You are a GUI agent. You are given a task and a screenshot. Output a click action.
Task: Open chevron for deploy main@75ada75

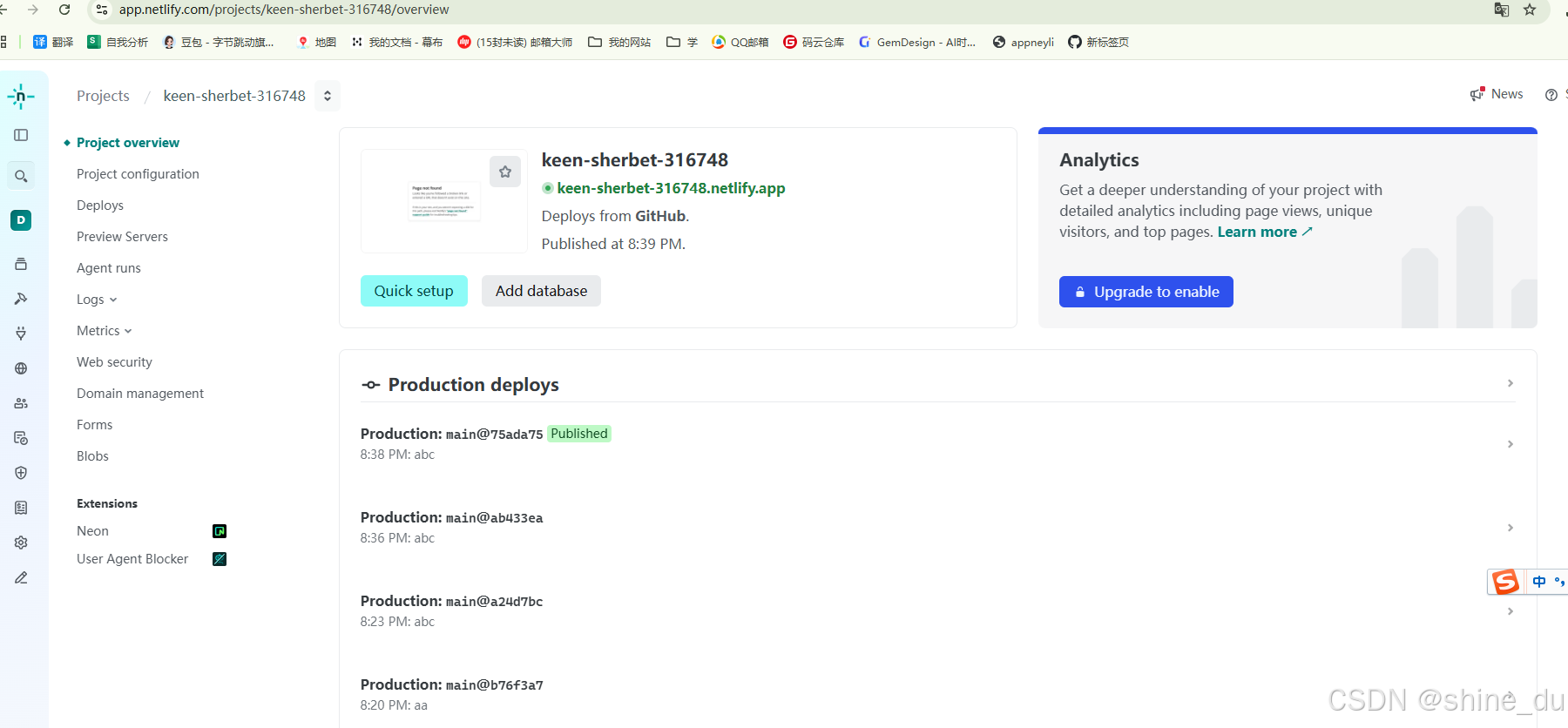[1511, 444]
